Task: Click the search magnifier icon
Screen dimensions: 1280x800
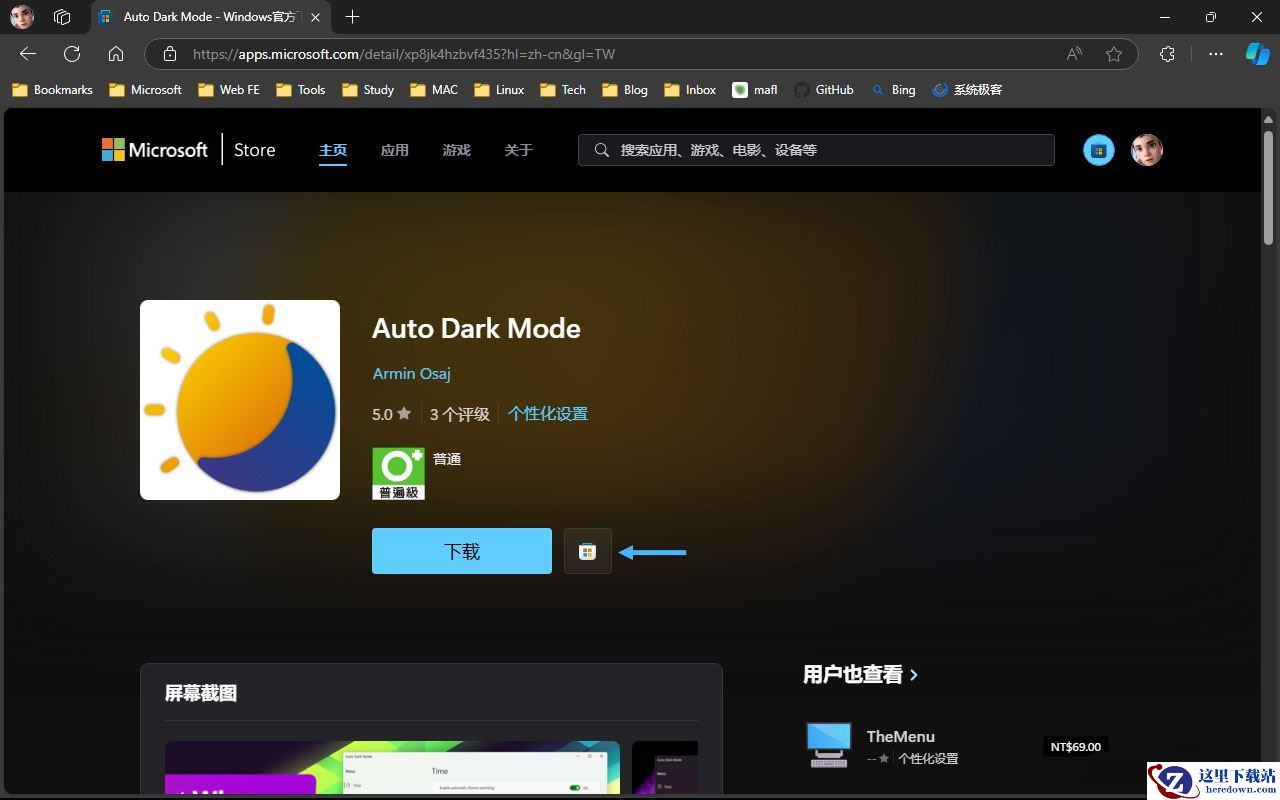Action: (602, 150)
